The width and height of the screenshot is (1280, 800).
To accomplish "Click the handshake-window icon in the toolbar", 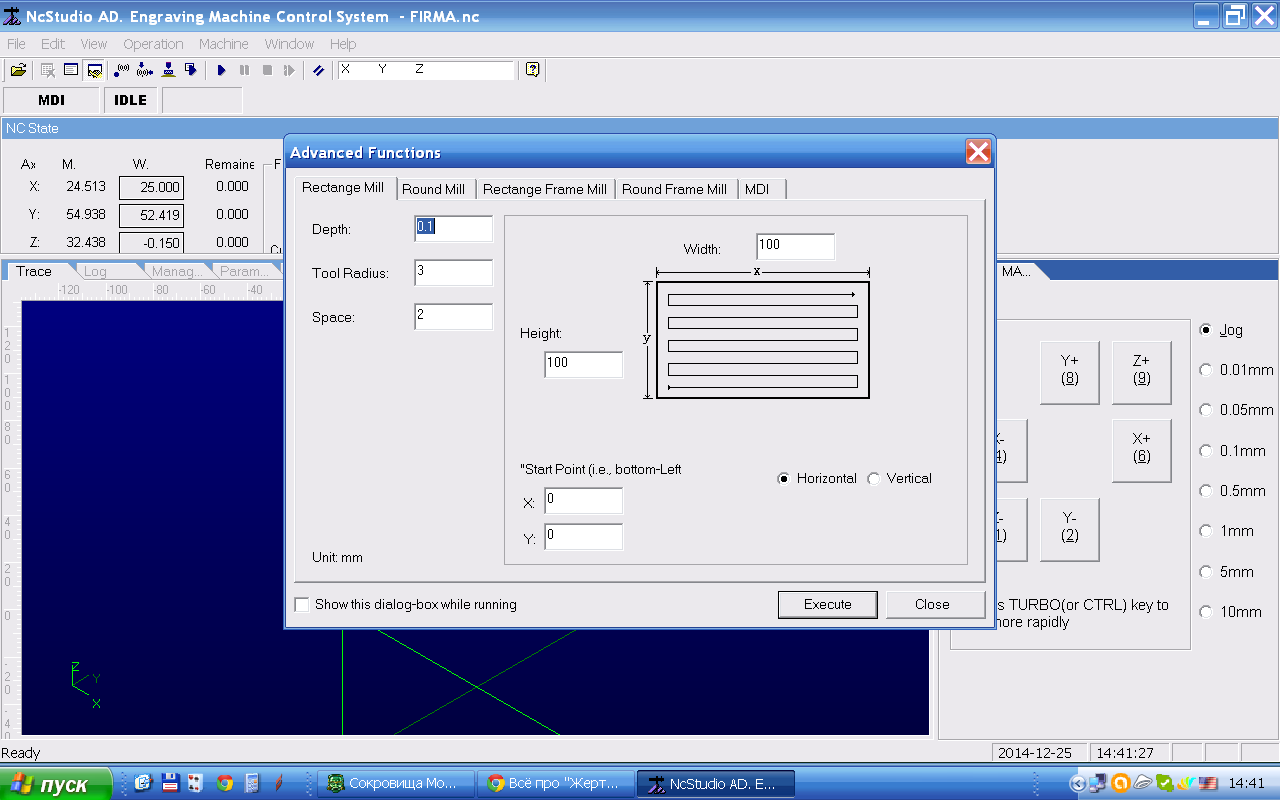I will [x=95, y=70].
